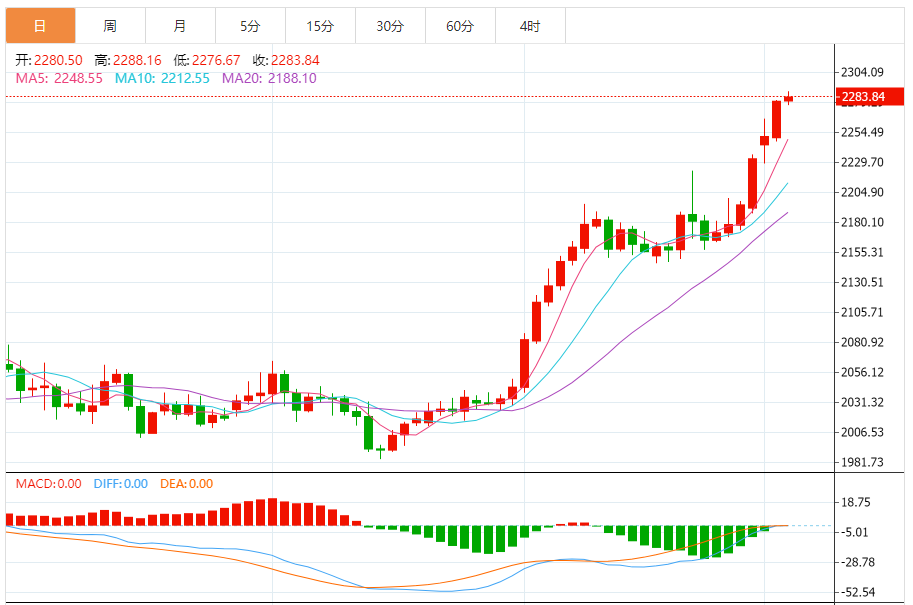The height and width of the screenshot is (605, 913).
Task: Click the 2229.70 price axis label
Action: pyautogui.click(x=862, y=162)
